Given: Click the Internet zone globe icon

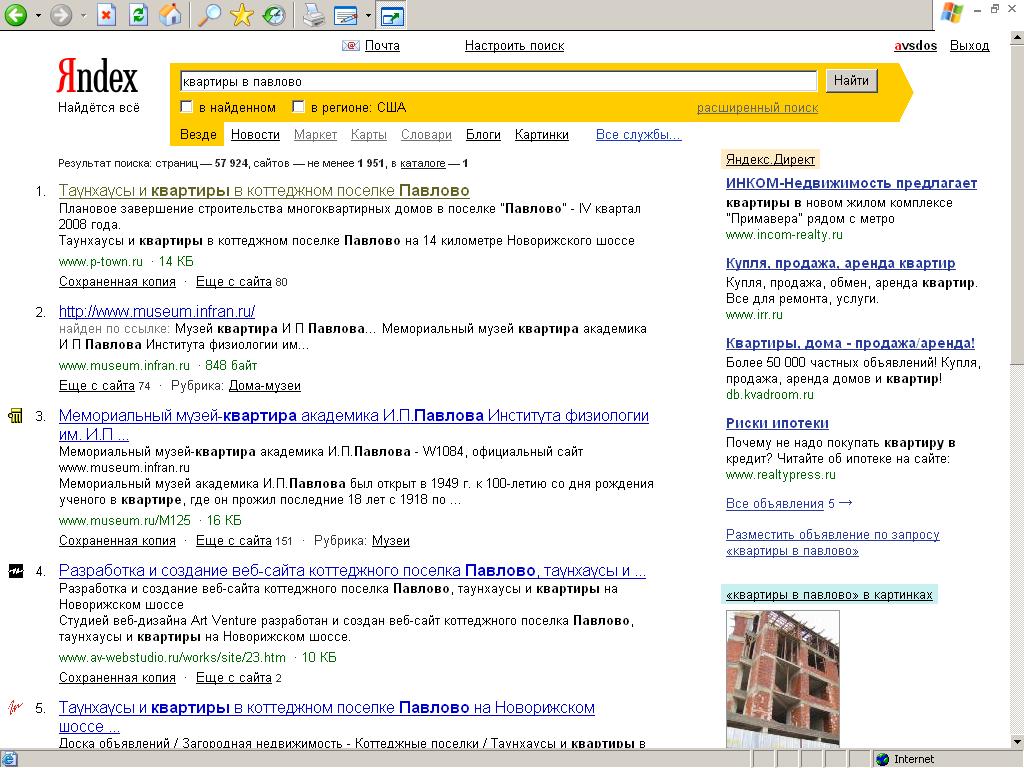Looking at the screenshot, I should click(883, 759).
